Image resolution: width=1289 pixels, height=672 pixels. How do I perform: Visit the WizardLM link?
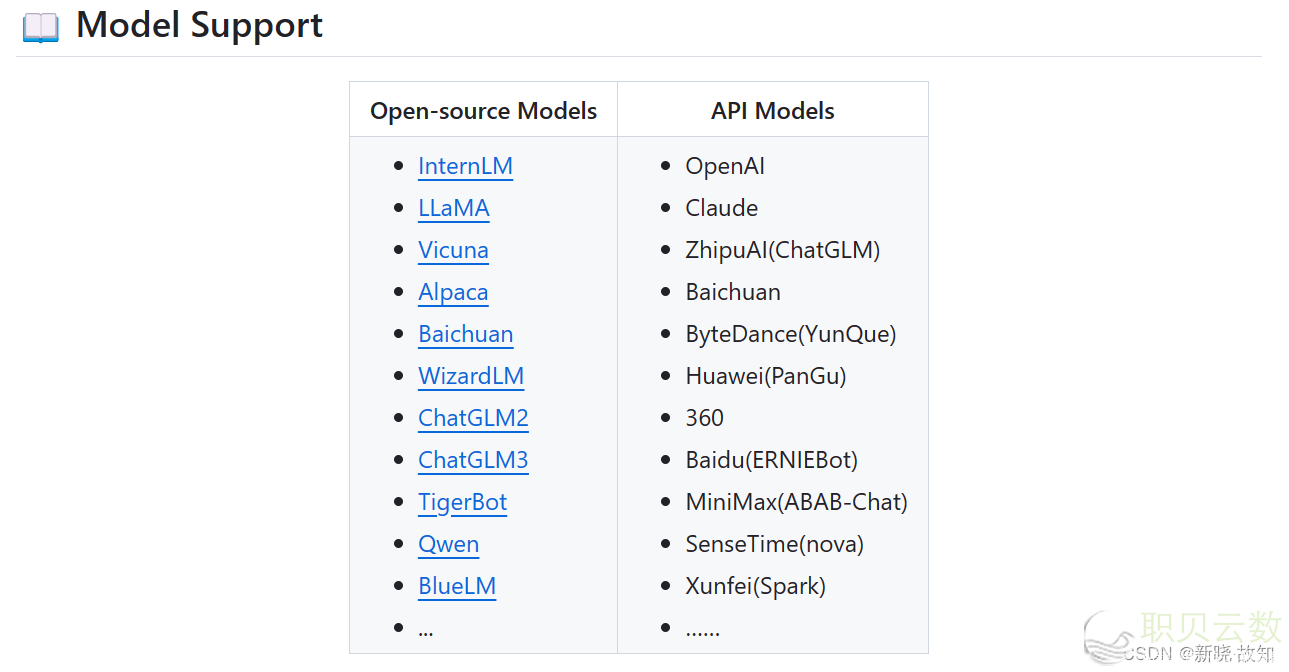471,376
